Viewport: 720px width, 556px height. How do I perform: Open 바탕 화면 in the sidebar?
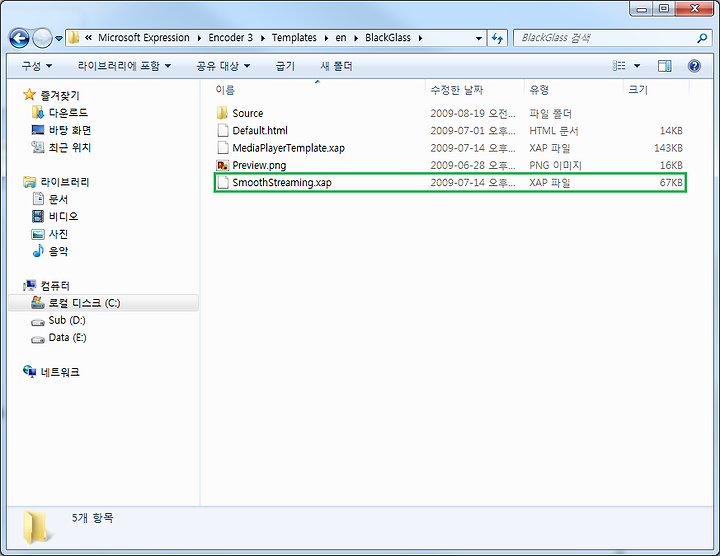tap(70, 130)
